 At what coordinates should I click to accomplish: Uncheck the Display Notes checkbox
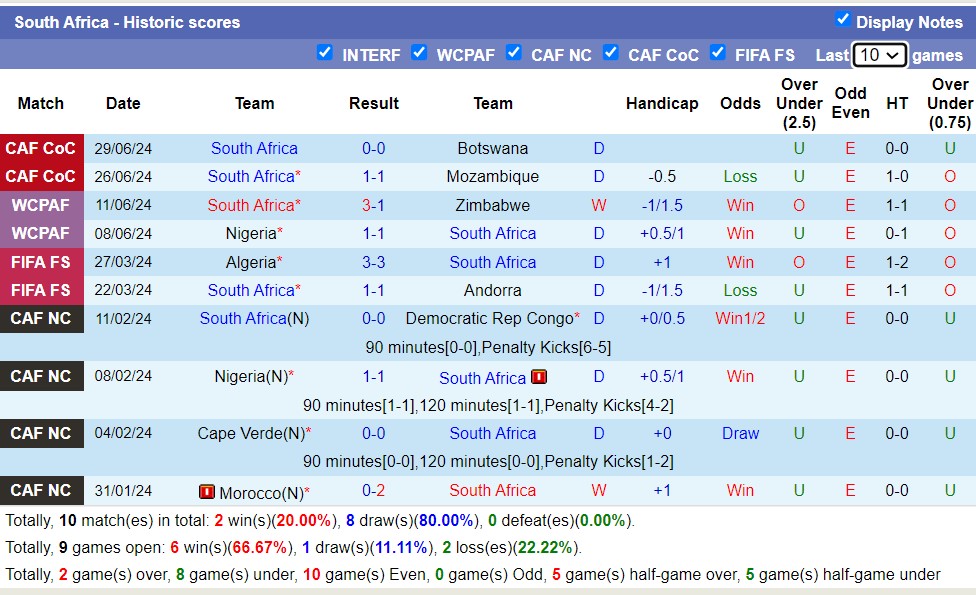845,21
